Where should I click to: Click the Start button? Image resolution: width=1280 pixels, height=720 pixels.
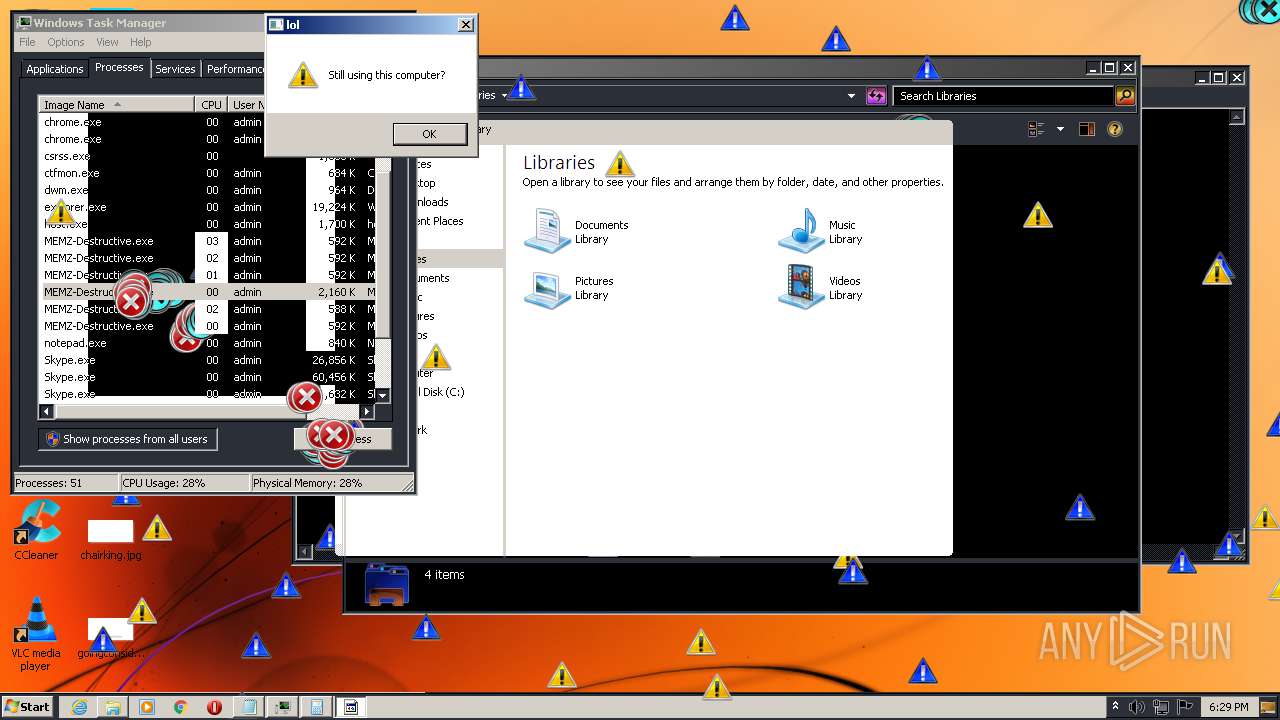(28, 707)
